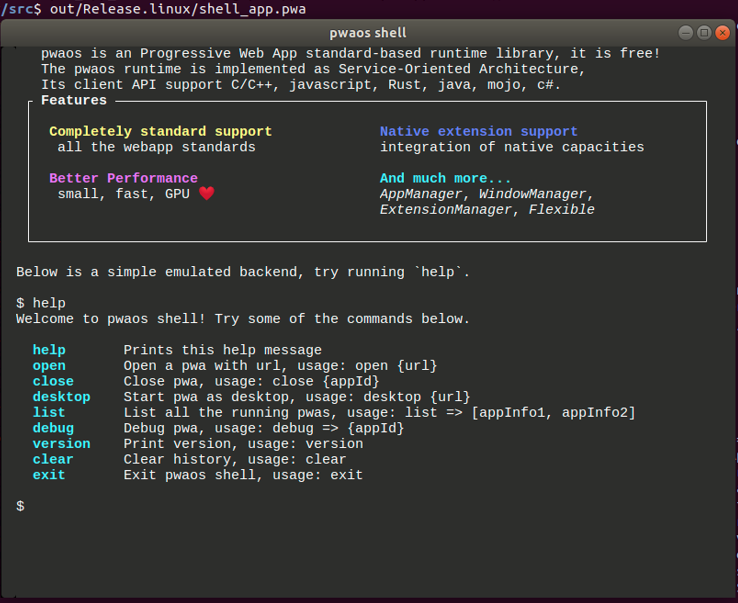
Task: Click 'Clear history, usage: clear' description
Action: (235, 459)
